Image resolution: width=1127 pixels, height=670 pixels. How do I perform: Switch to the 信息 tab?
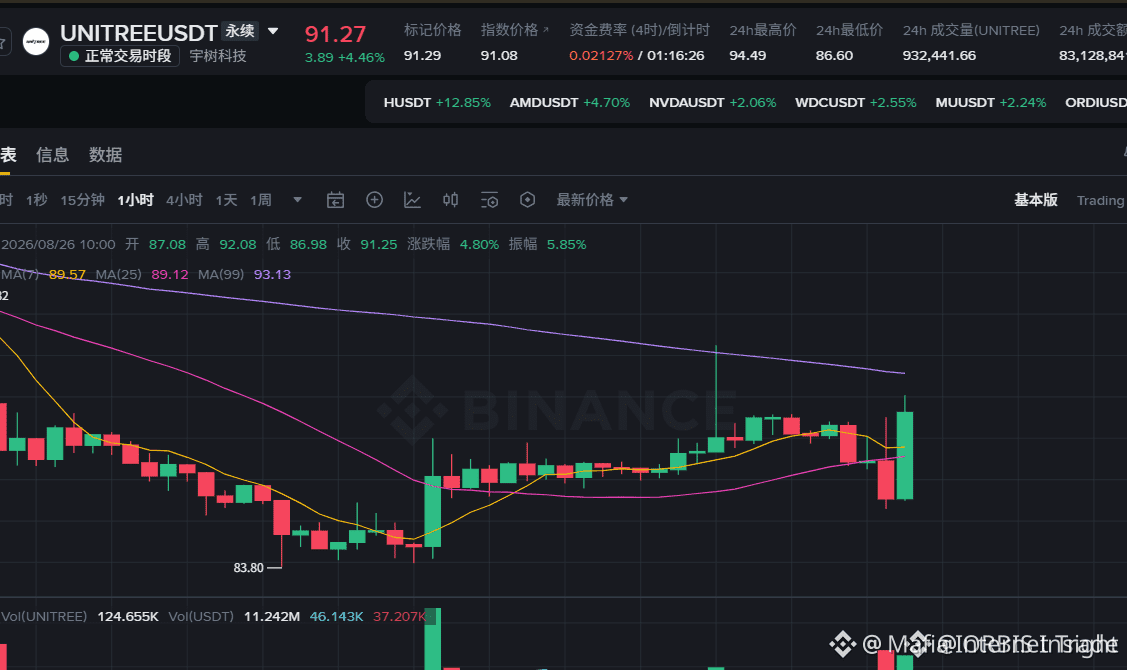[x=52, y=155]
